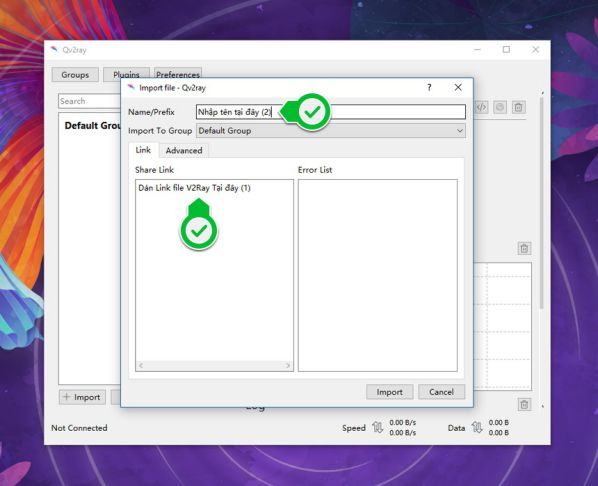
Task: Click the Import button in the dialog
Action: pyautogui.click(x=389, y=392)
